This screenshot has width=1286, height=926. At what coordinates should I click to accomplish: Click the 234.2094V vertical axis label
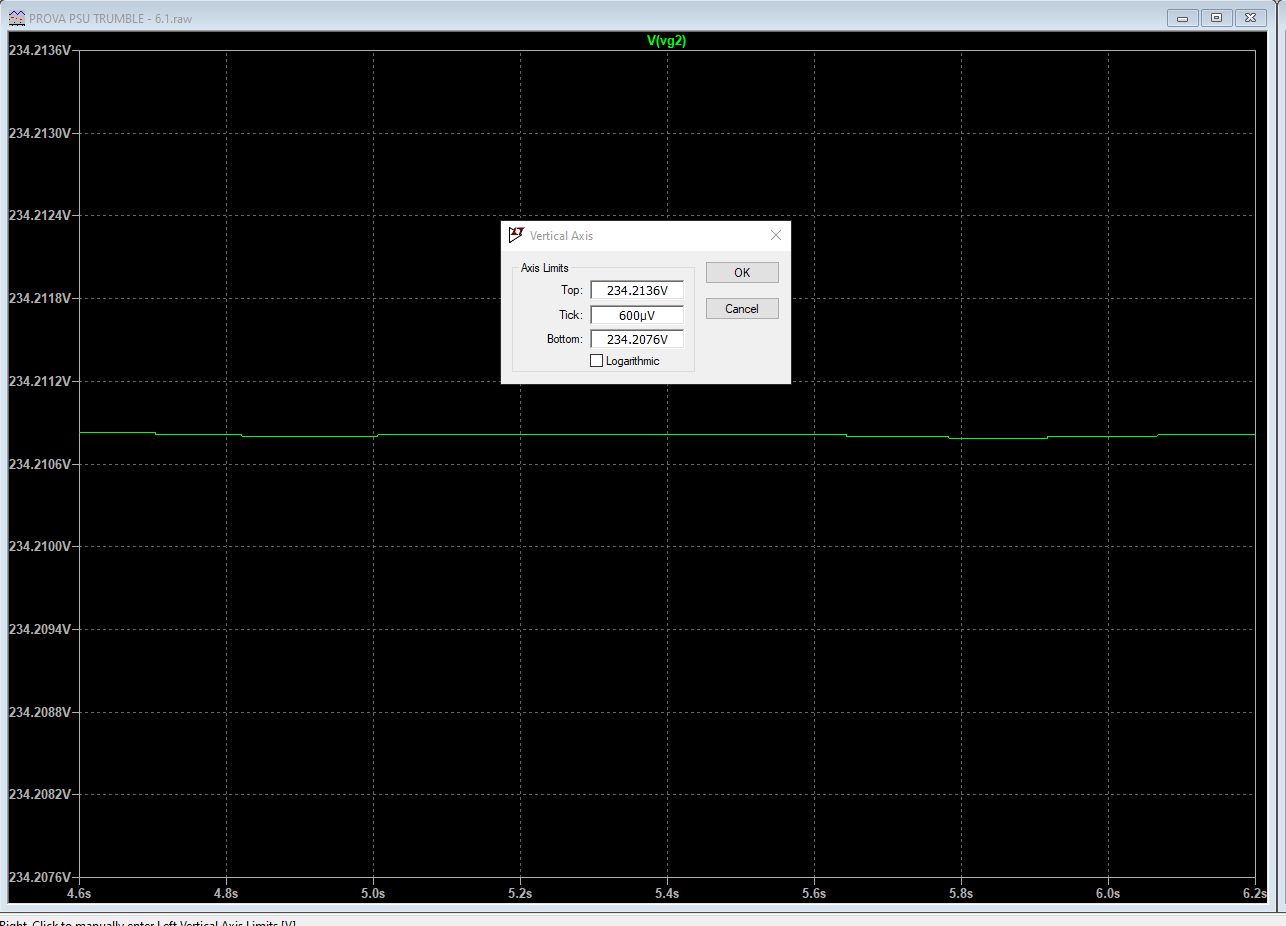point(40,629)
